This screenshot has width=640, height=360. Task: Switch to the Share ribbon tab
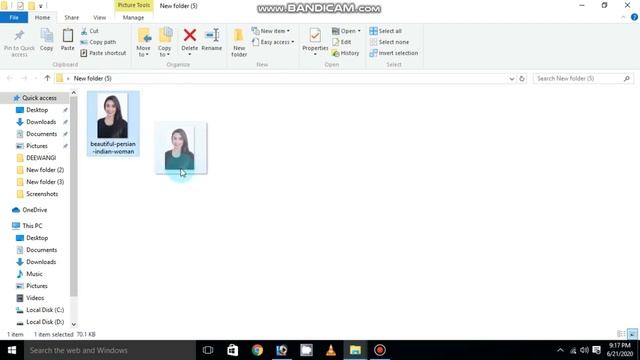[71, 18]
